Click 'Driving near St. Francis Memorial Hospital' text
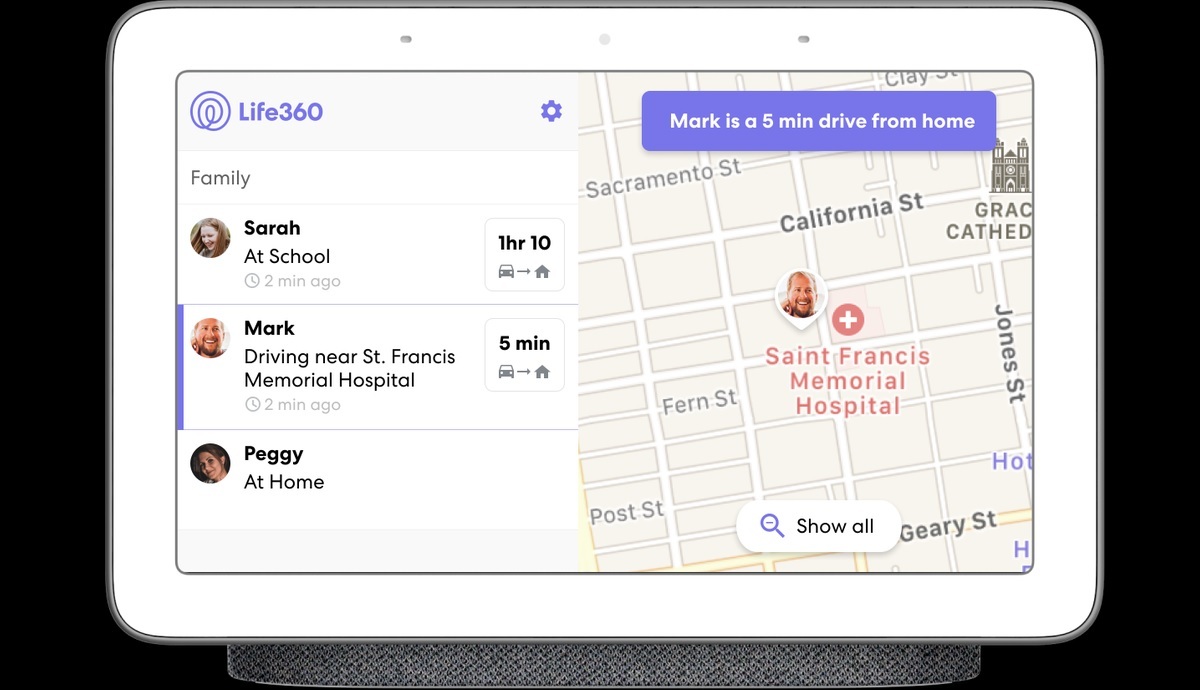1200x690 pixels. point(350,368)
